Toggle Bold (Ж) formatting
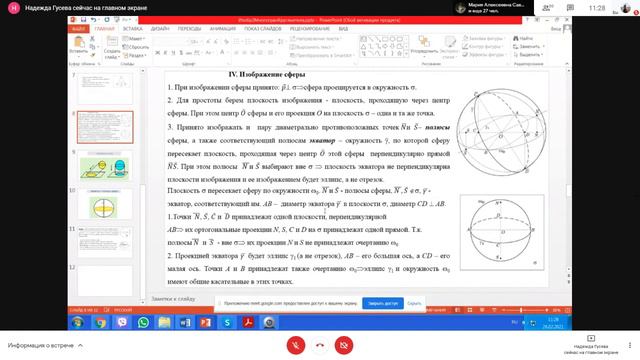 (158, 53)
